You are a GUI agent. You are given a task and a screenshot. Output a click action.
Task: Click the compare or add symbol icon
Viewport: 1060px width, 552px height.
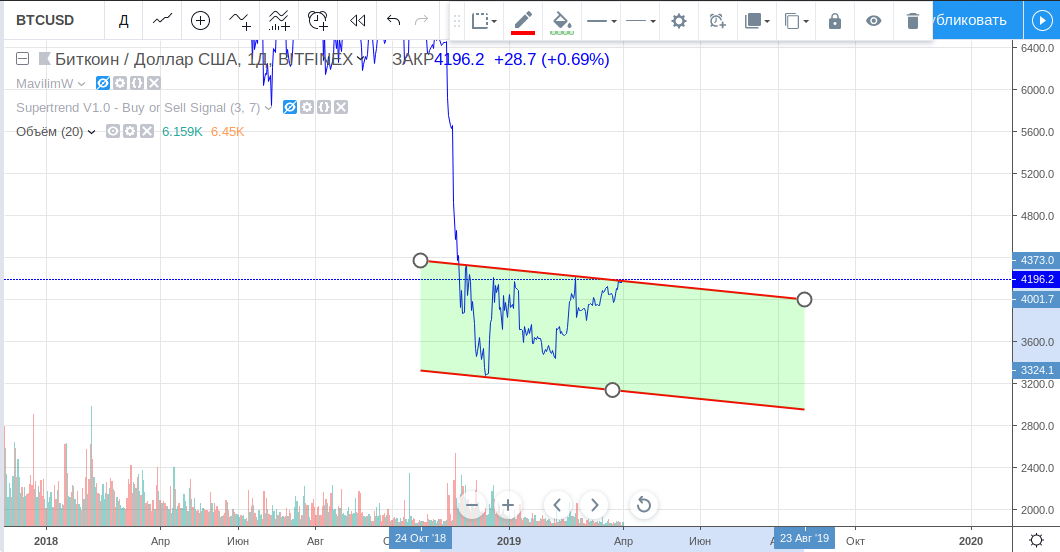(x=200, y=20)
